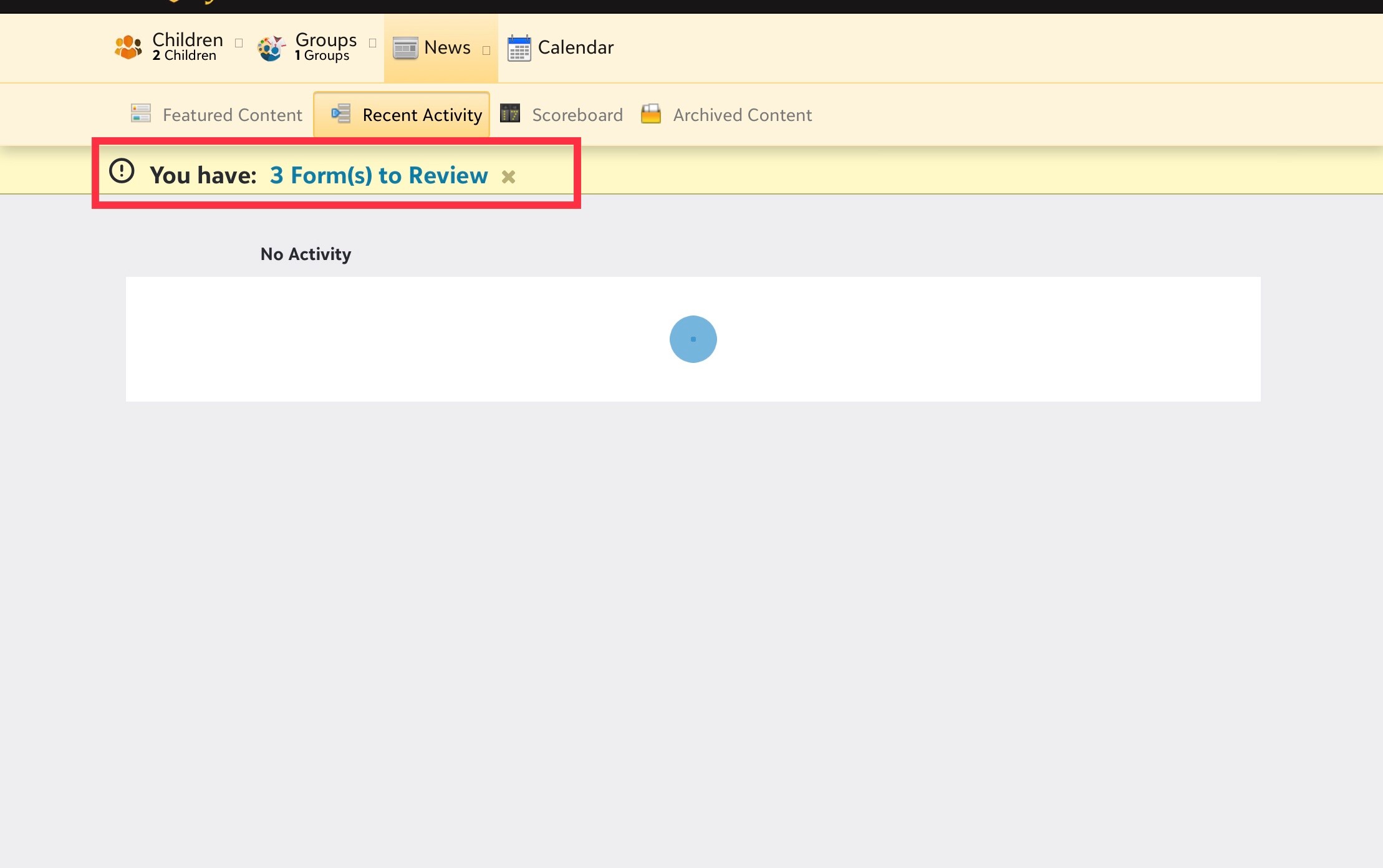Select the Recent Activity tab label
The image size is (1383, 868).
tap(422, 115)
